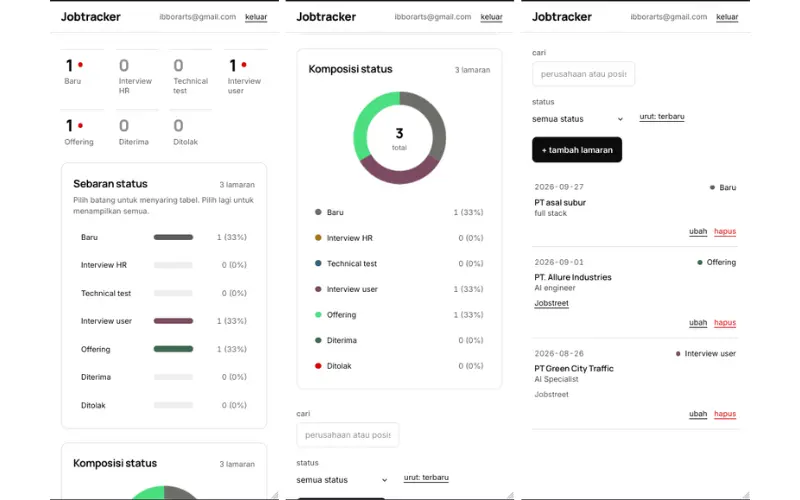Focus the cari field above tambah lamaran

tap(583, 74)
